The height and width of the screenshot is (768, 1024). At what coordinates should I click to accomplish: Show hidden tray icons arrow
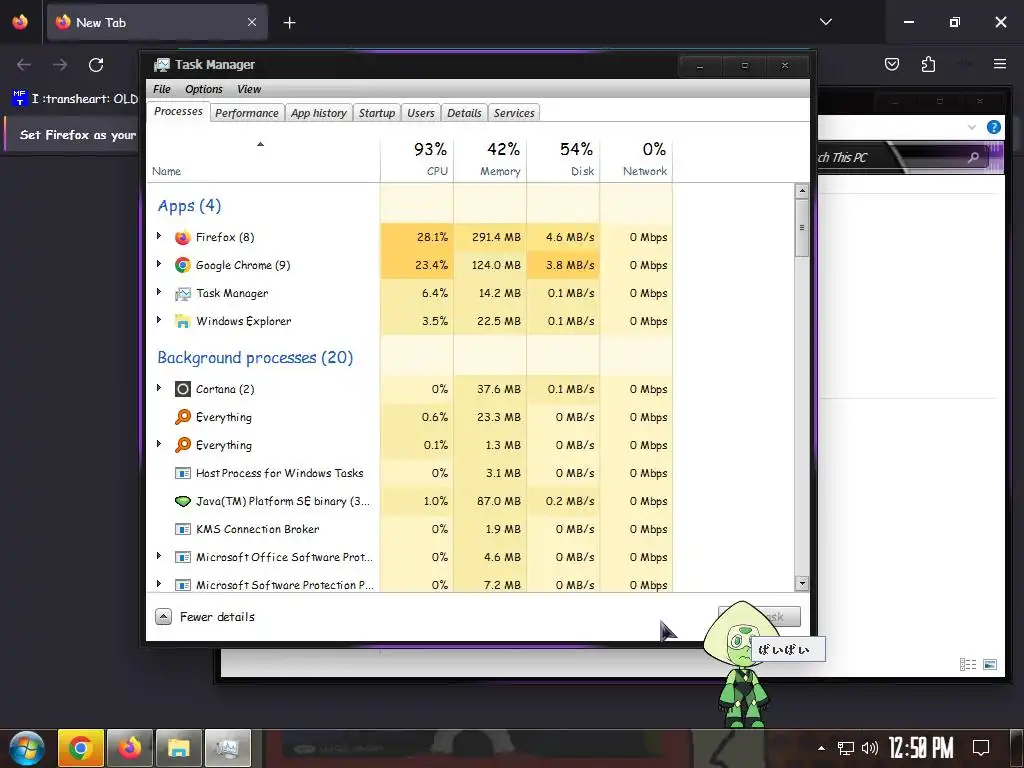point(822,748)
